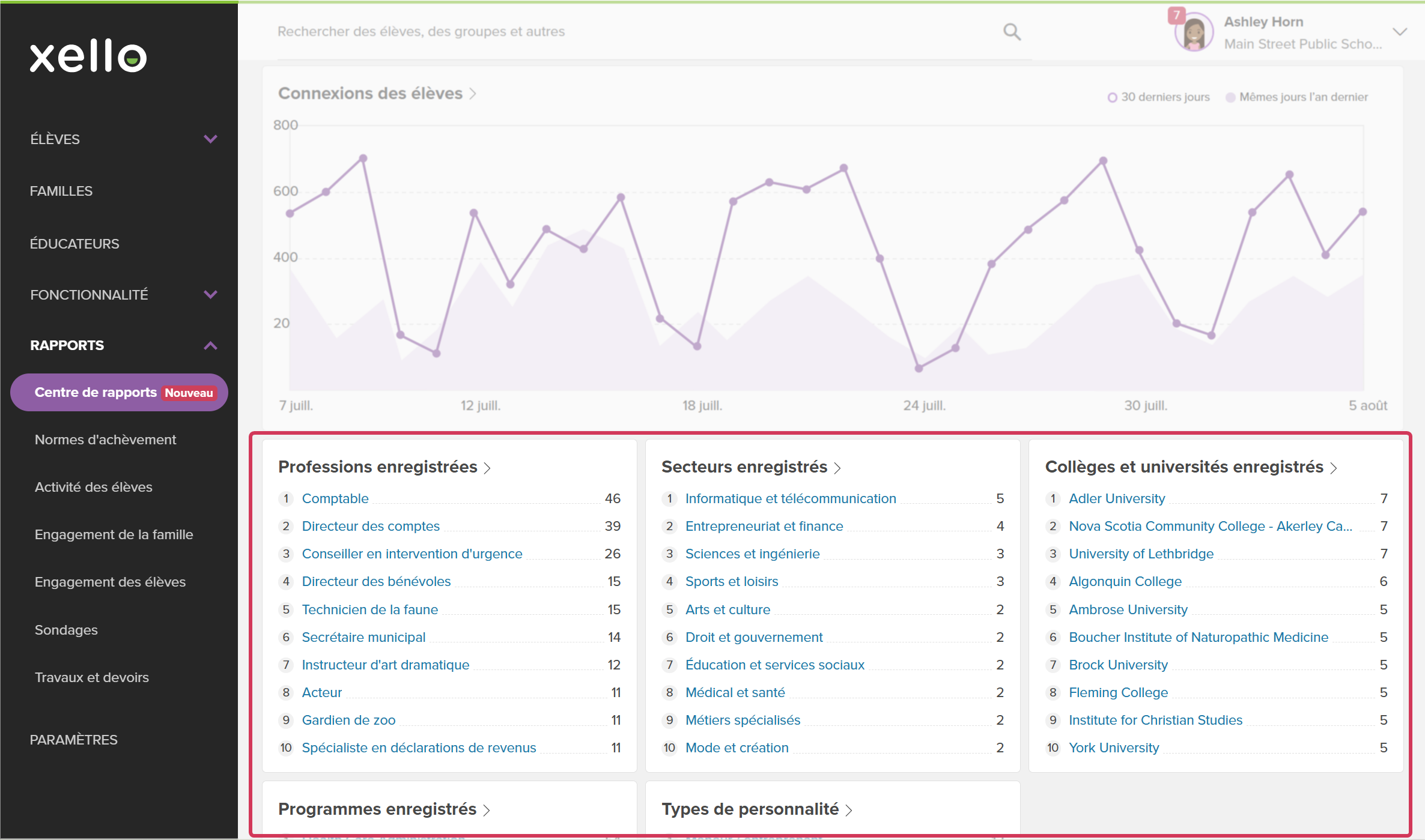
Task: Open the Xello logo home link
Action: pyautogui.click(x=88, y=56)
